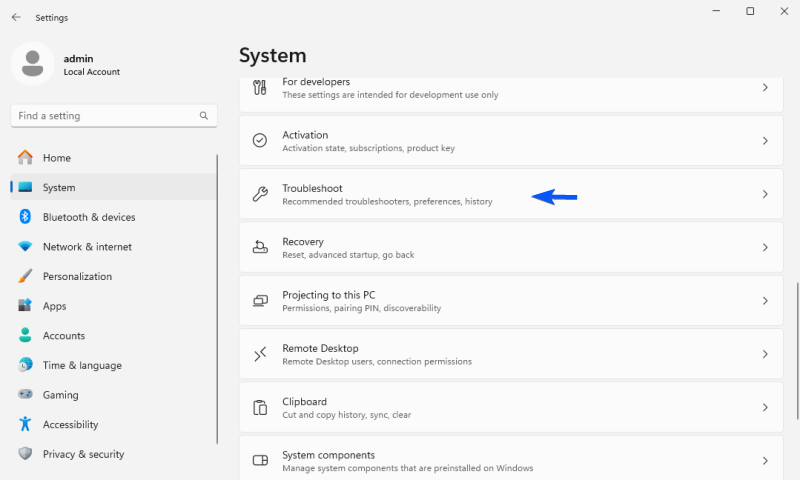
Task: Click the Recovery drive icon
Action: coord(260,247)
